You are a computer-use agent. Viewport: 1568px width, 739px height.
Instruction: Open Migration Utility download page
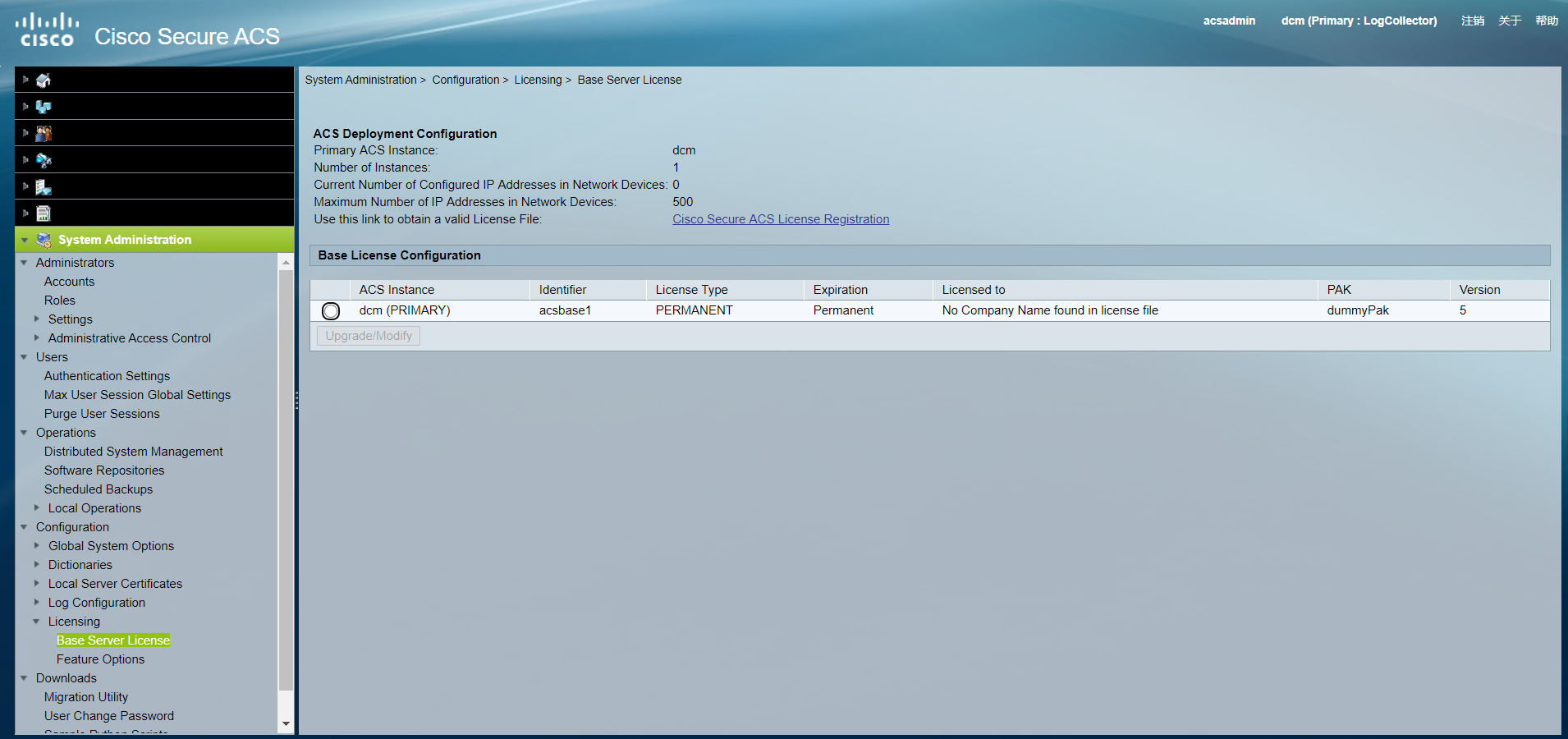click(86, 697)
